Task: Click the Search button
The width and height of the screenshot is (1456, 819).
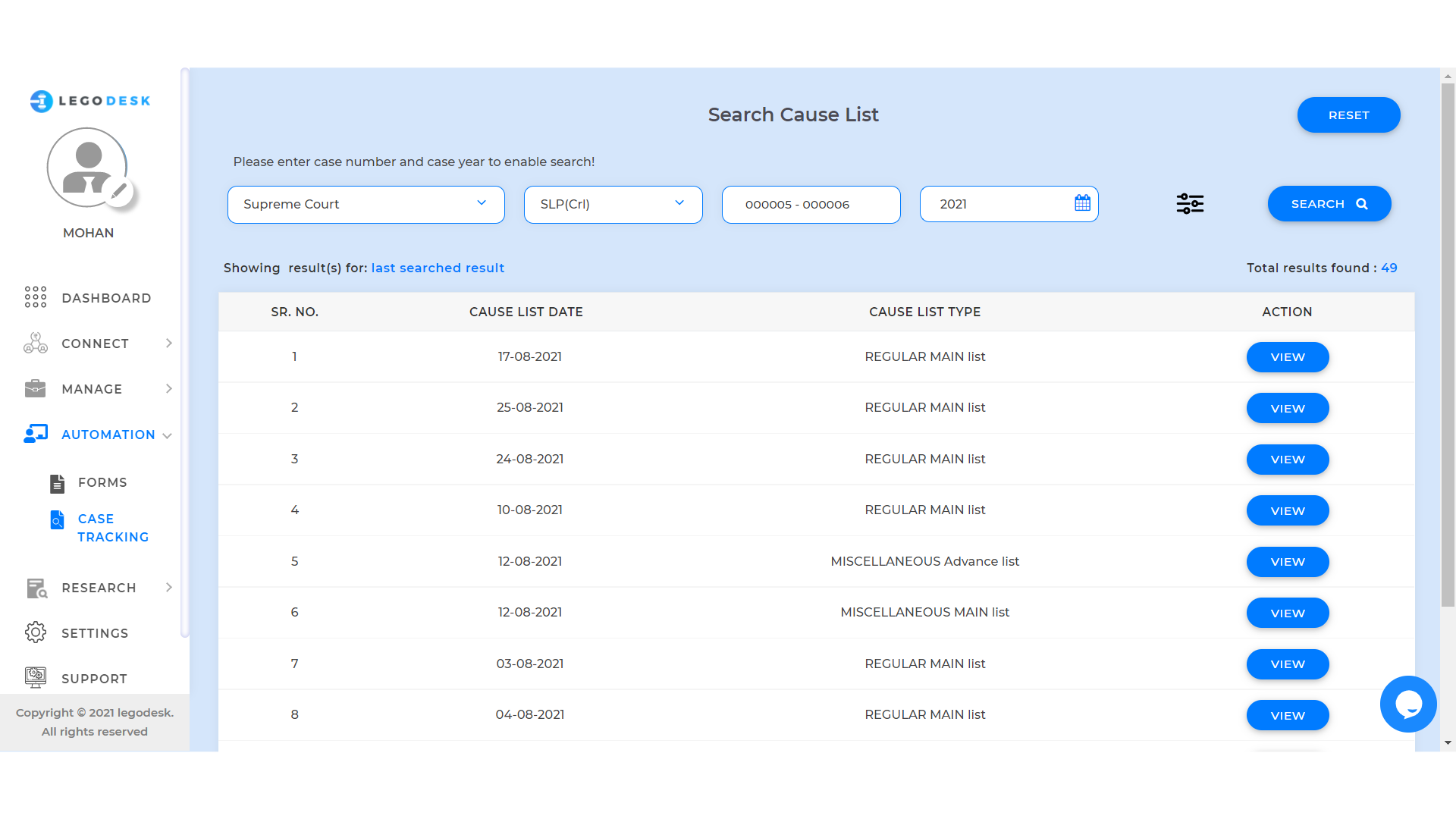Action: [1329, 204]
